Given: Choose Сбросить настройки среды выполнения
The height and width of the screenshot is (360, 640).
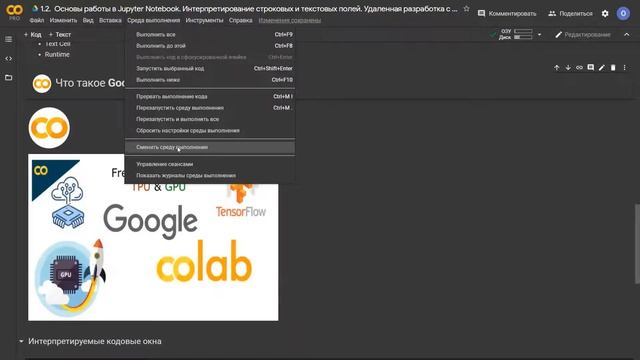Looking at the screenshot, I should coord(210,131).
